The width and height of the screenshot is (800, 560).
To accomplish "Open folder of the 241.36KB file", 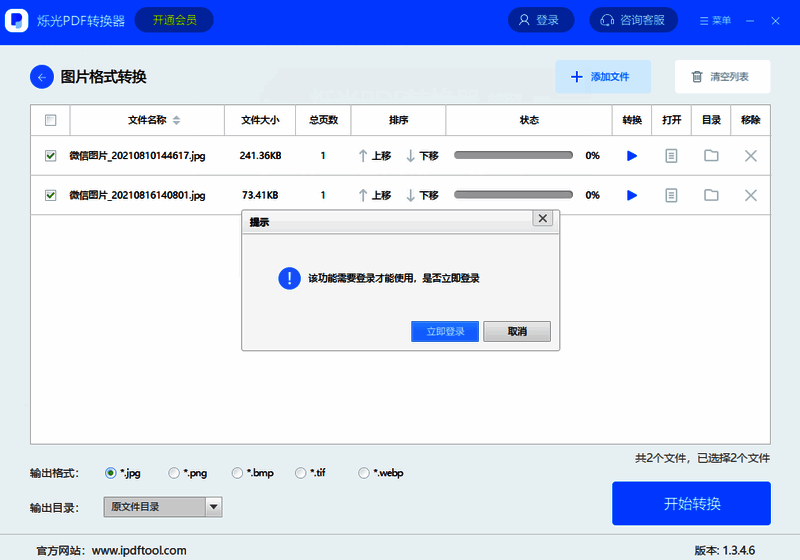I will coord(711,156).
